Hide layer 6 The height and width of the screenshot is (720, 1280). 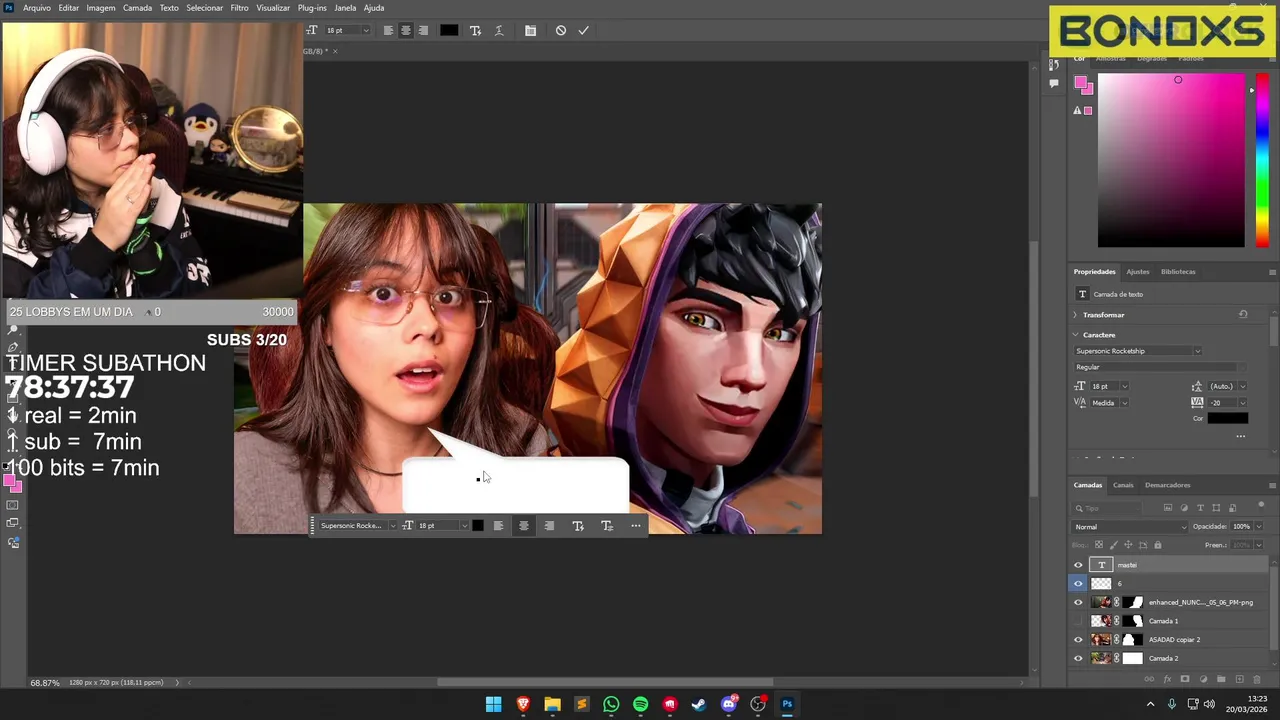[x=1078, y=584]
